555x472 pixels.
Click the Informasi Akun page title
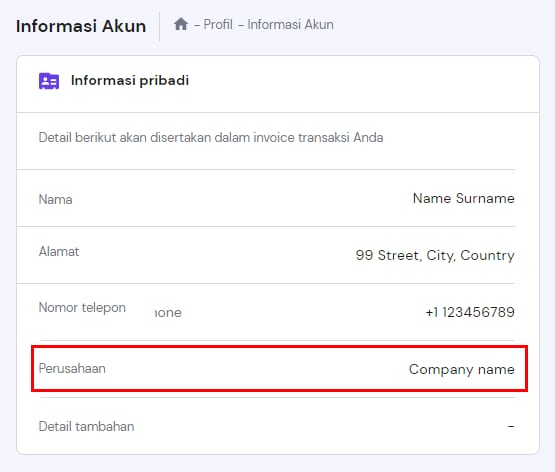(81, 26)
